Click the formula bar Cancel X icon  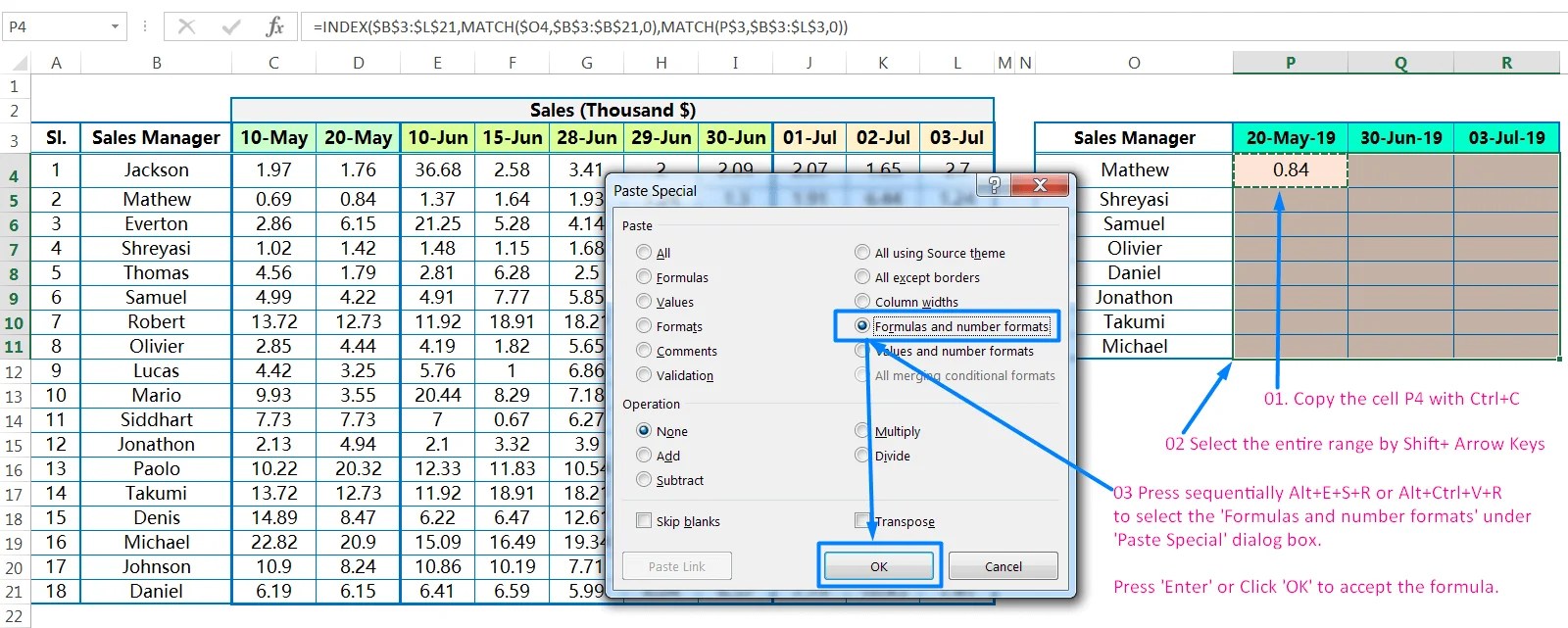point(186,26)
